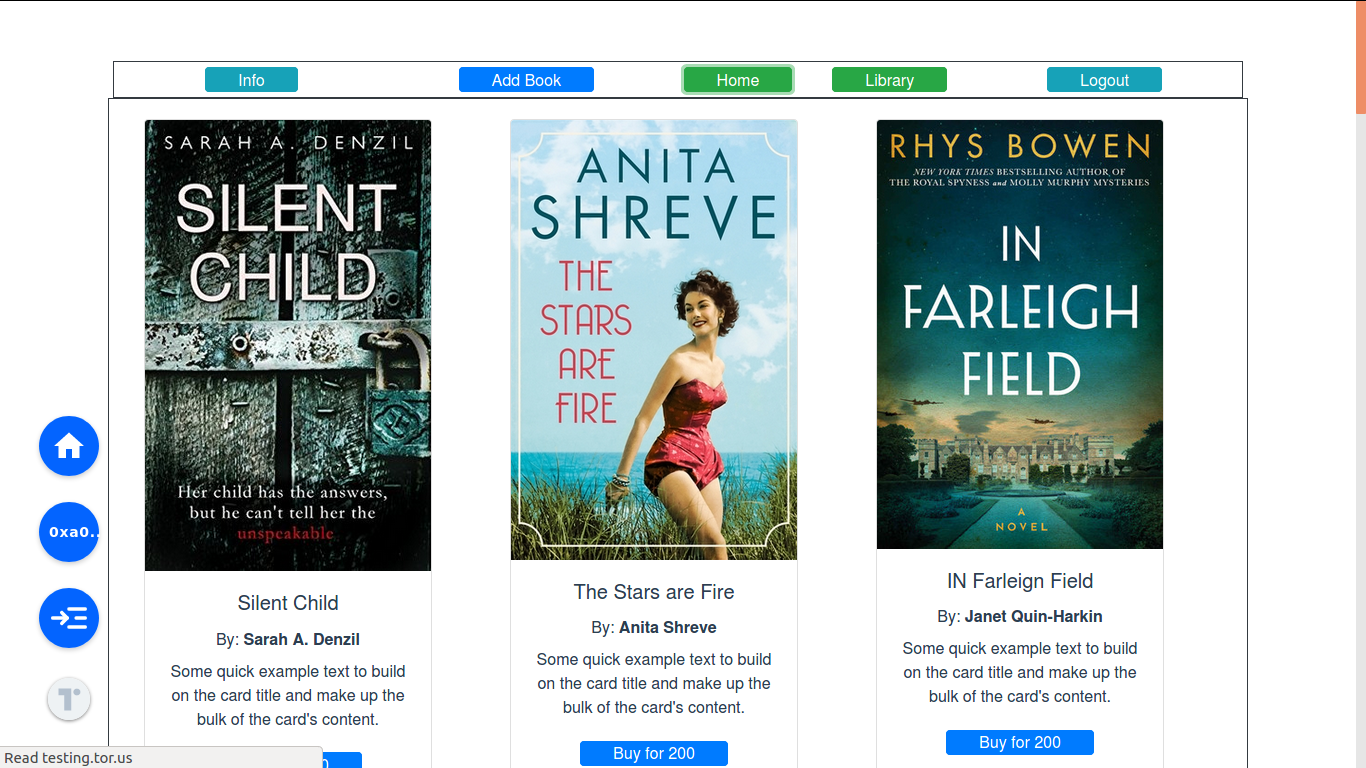Click Logout in the navigation bar
The image size is (1366, 768).
[1104, 80]
